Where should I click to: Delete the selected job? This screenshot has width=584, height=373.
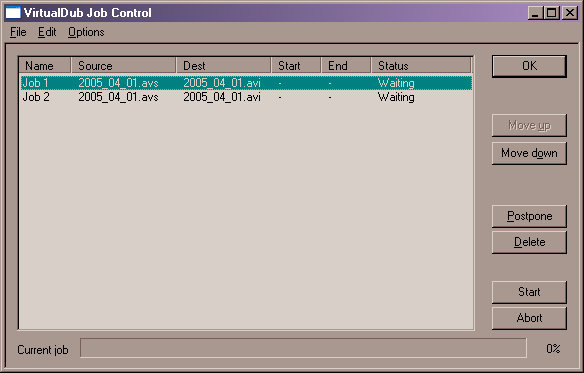click(x=529, y=242)
